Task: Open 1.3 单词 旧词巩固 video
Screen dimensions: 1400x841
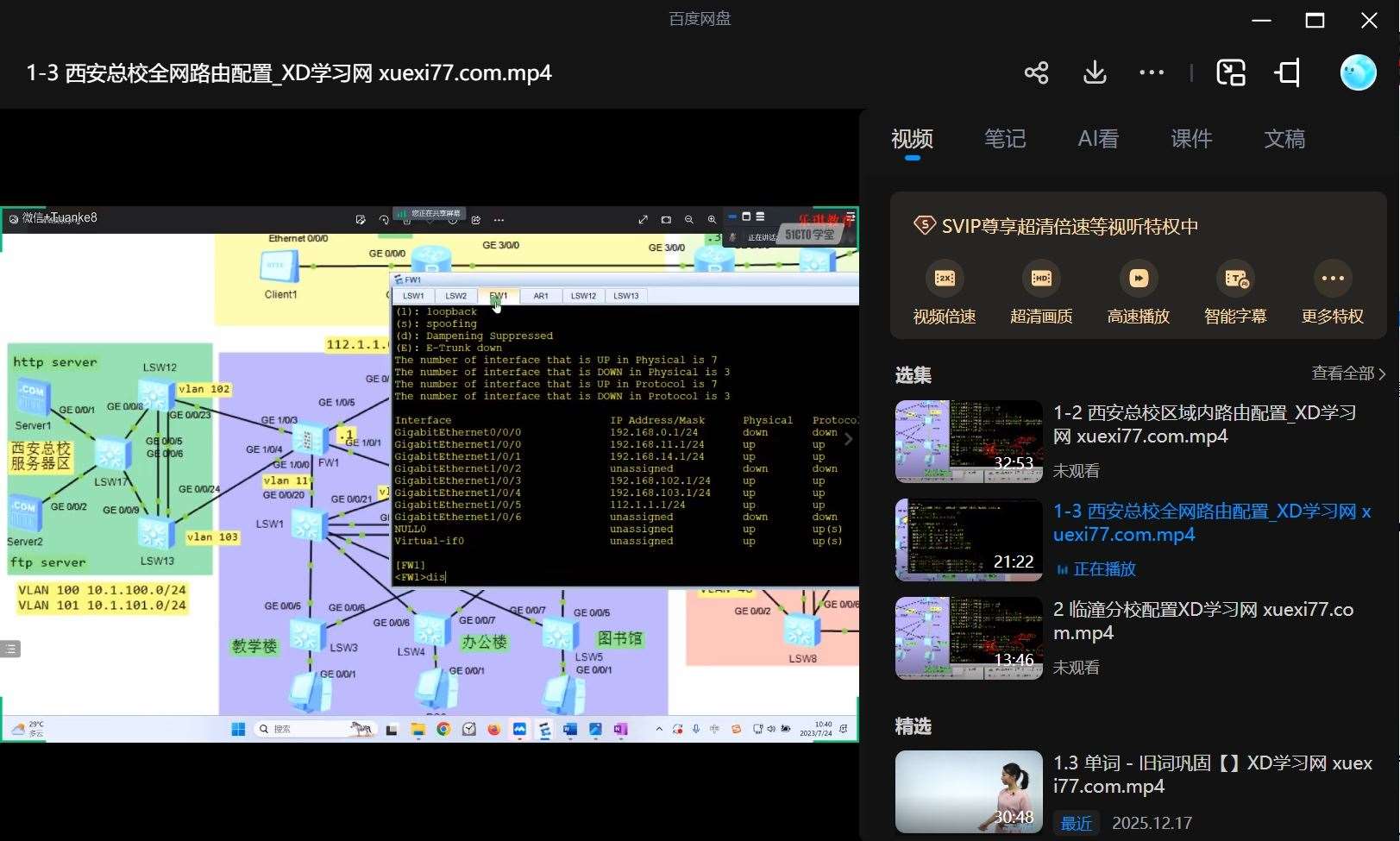Action: (x=969, y=791)
